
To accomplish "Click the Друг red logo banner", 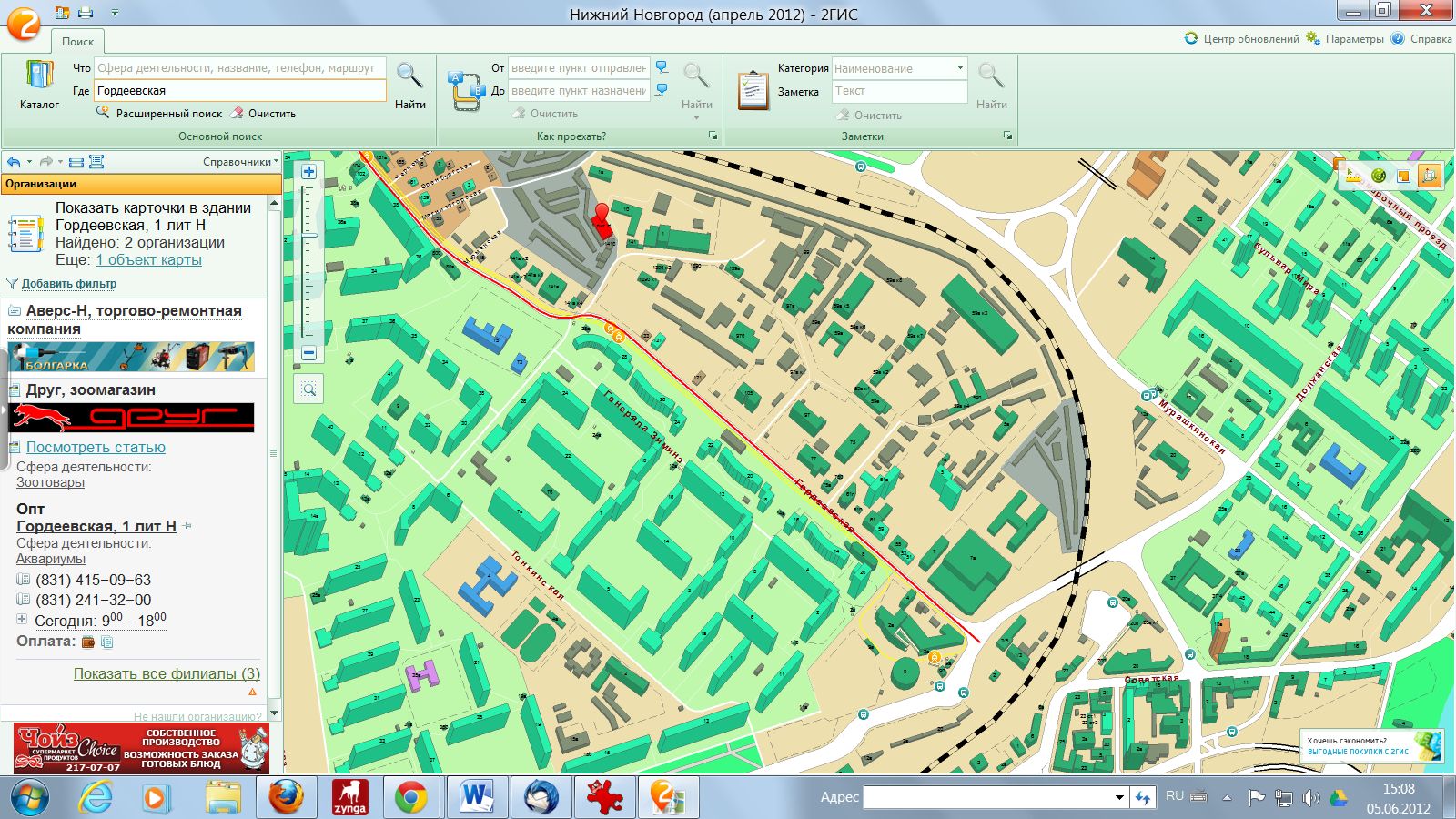I will [131, 417].
